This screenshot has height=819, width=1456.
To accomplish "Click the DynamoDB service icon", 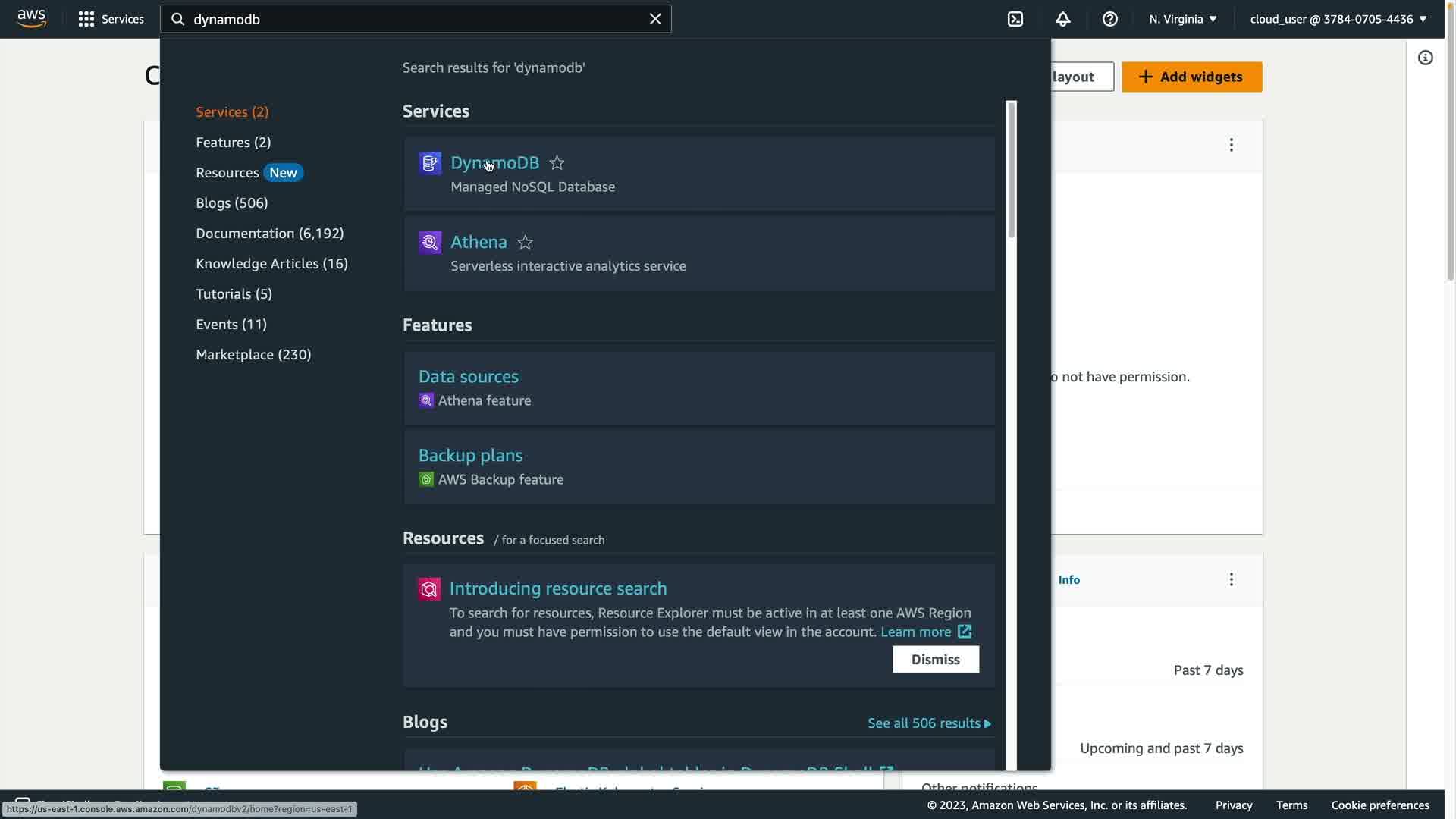I will (x=430, y=163).
